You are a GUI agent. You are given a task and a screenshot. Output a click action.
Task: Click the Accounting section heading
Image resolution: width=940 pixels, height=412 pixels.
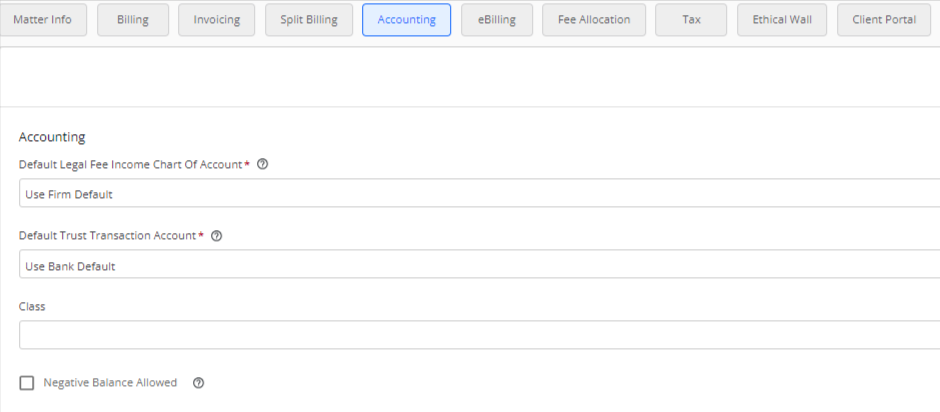coord(52,137)
